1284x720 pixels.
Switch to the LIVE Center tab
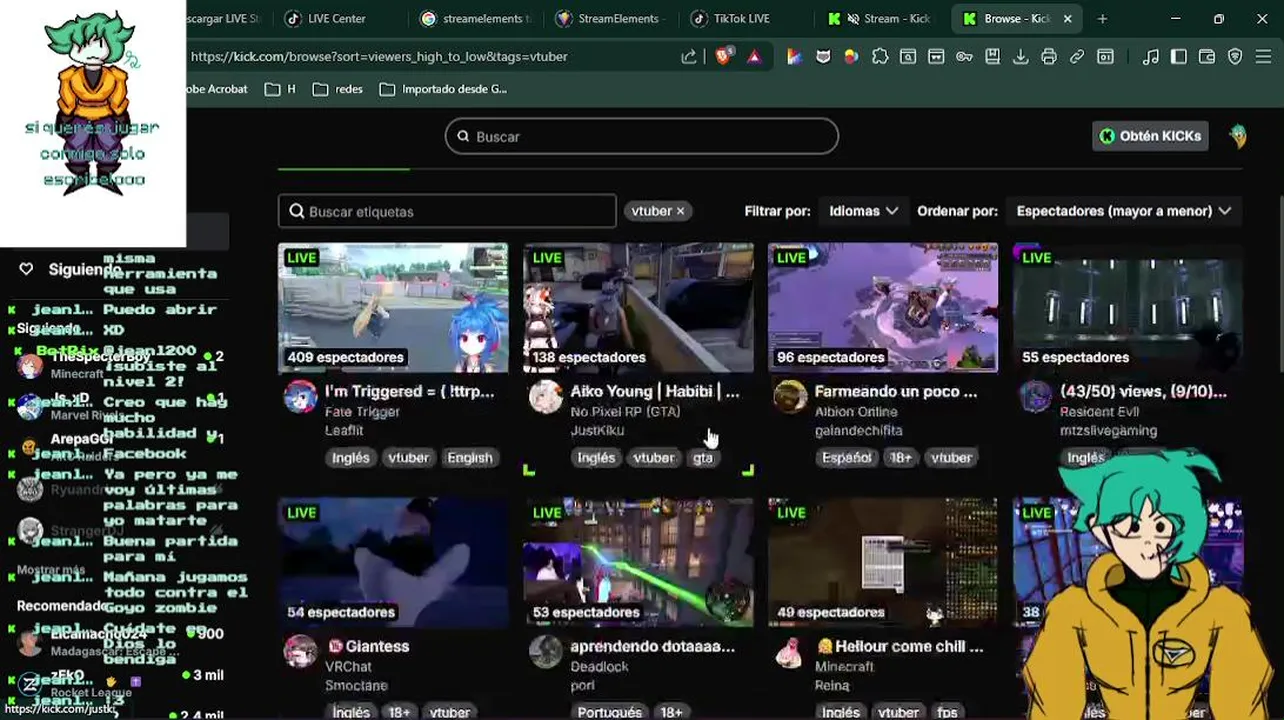point(336,18)
